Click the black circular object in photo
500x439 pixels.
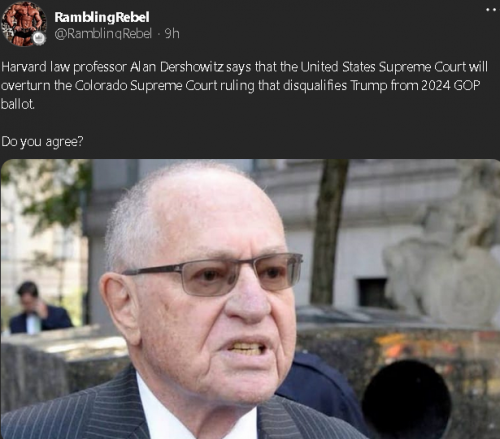pyautogui.click(x=407, y=399)
